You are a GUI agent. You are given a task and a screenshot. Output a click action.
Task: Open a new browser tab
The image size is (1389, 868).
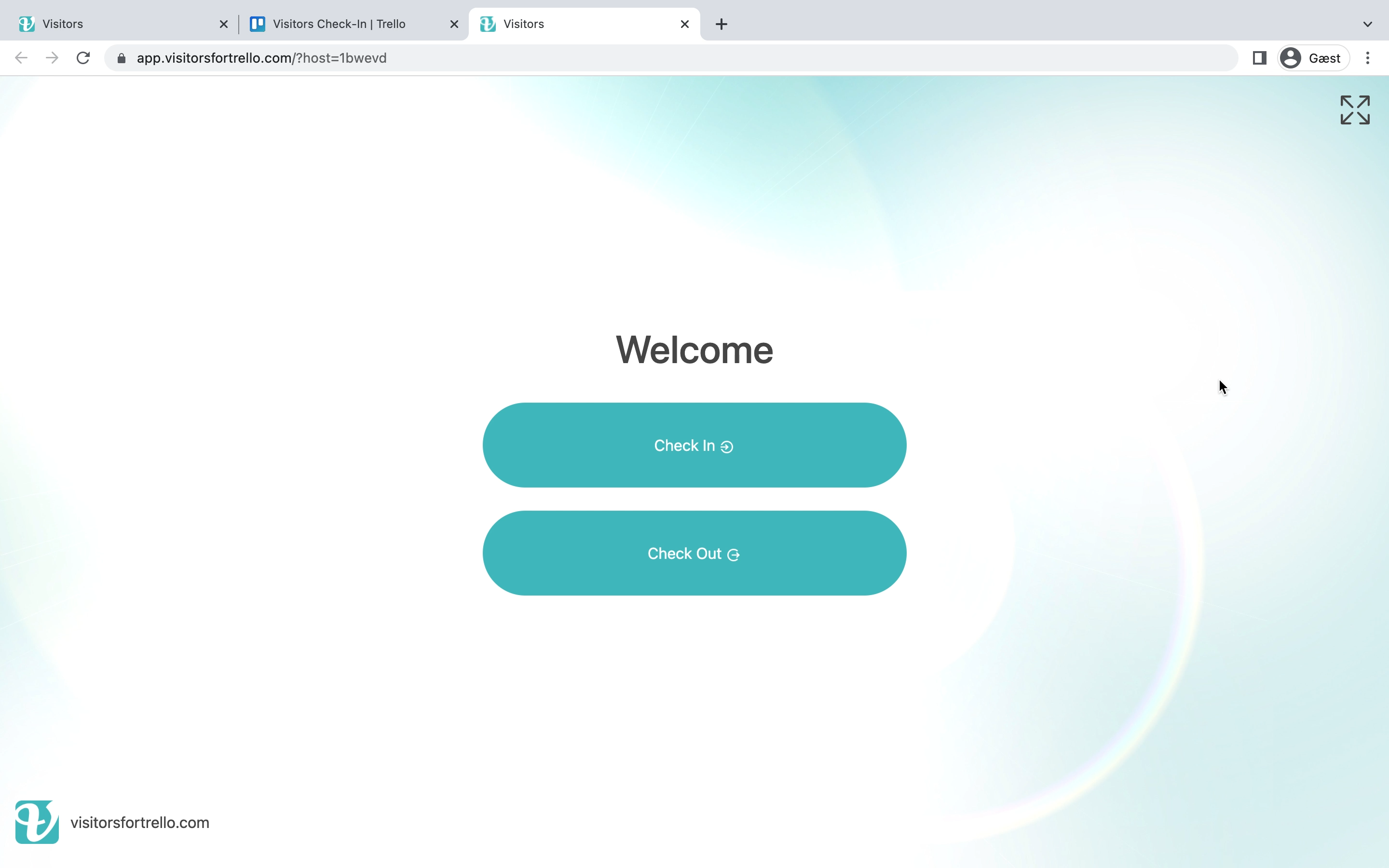pyautogui.click(x=722, y=24)
